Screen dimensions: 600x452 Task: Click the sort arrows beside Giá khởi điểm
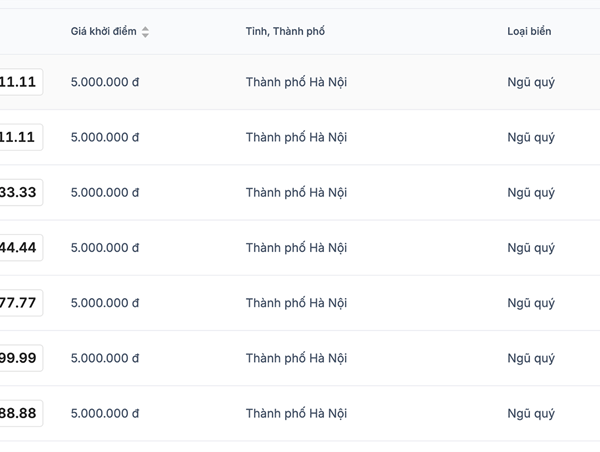click(145, 32)
